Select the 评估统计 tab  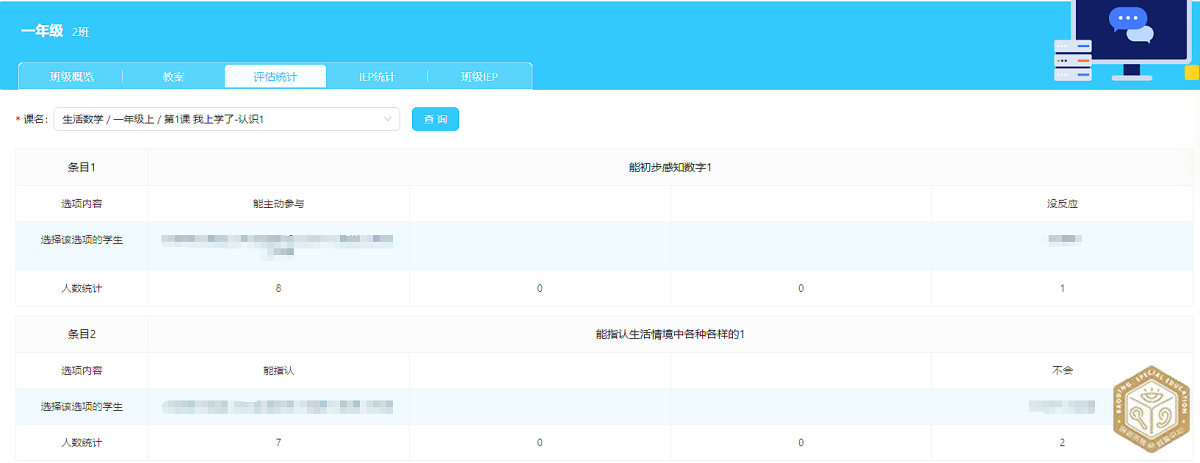[275, 77]
